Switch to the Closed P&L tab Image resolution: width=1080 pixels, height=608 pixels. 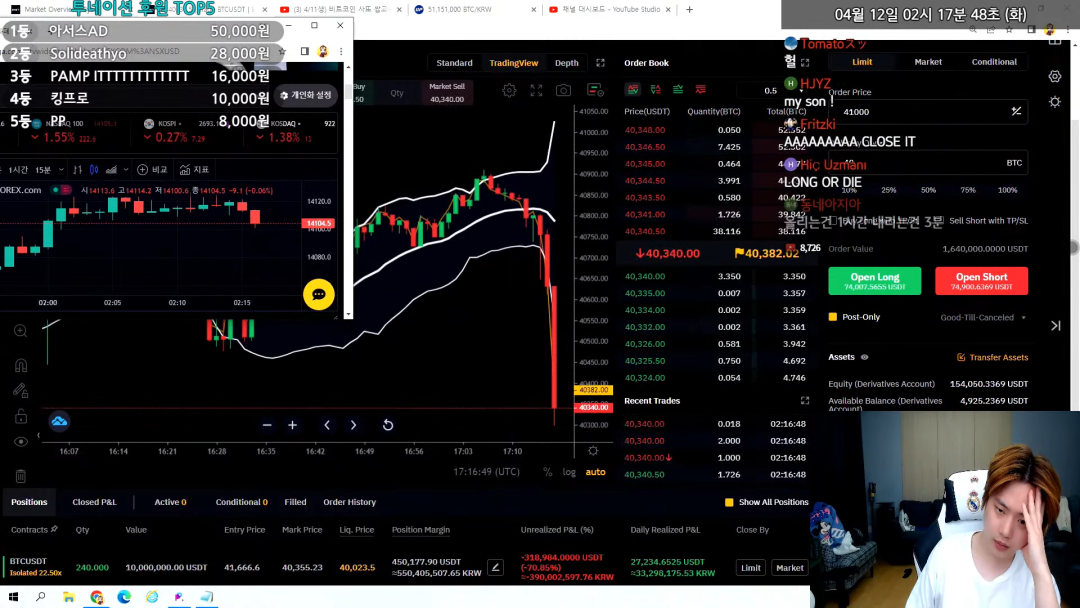tap(94, 502)
